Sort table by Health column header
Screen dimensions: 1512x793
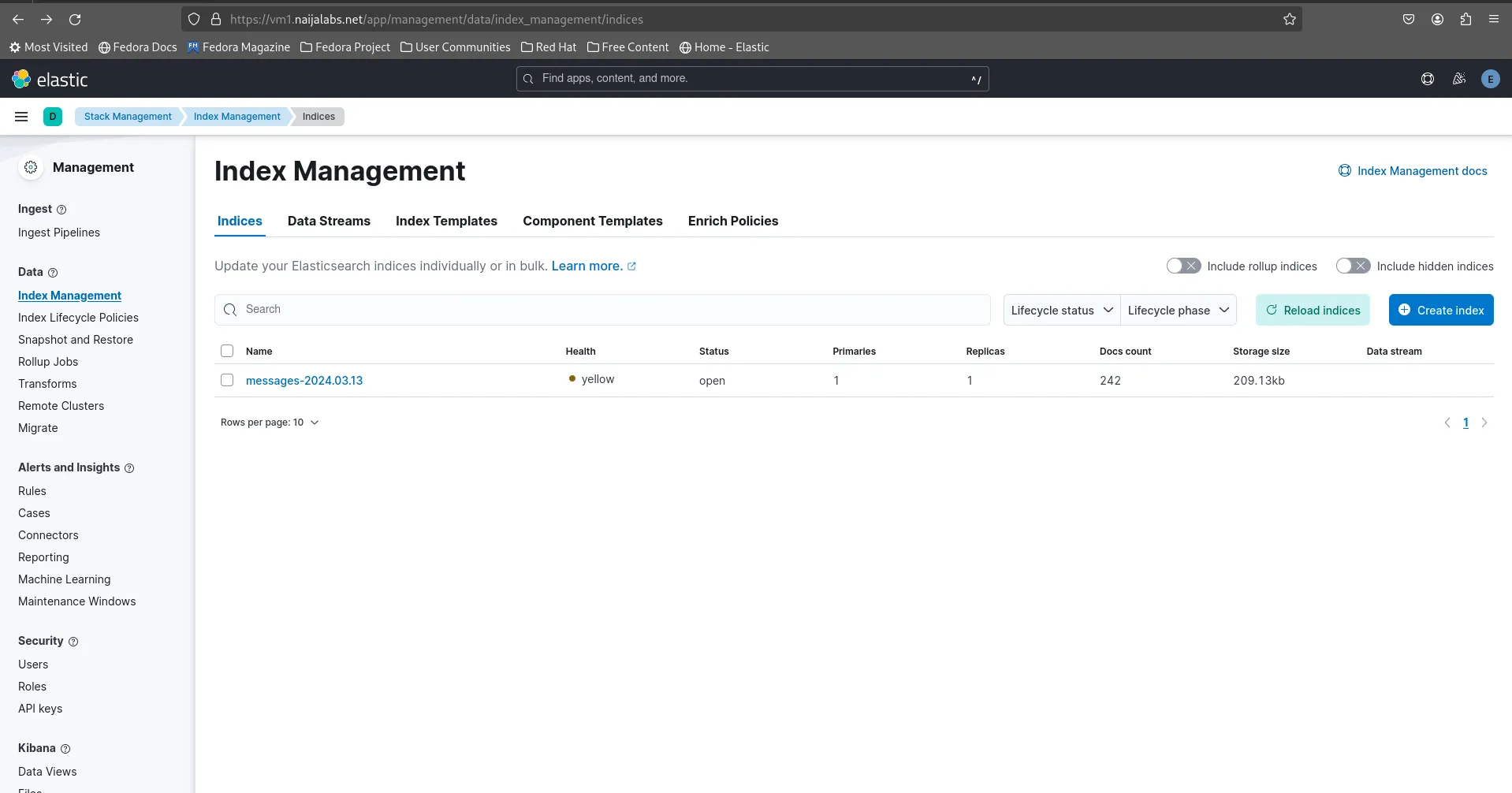tap(580, 352)
